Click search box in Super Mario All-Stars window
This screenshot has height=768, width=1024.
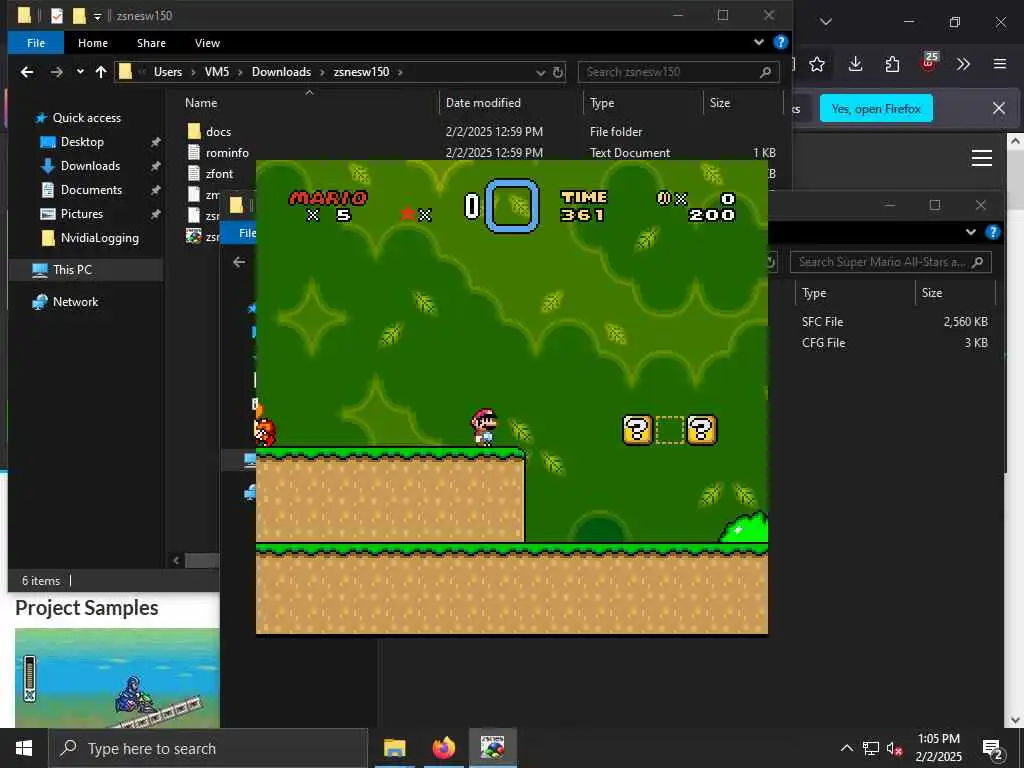pos(891,262)
